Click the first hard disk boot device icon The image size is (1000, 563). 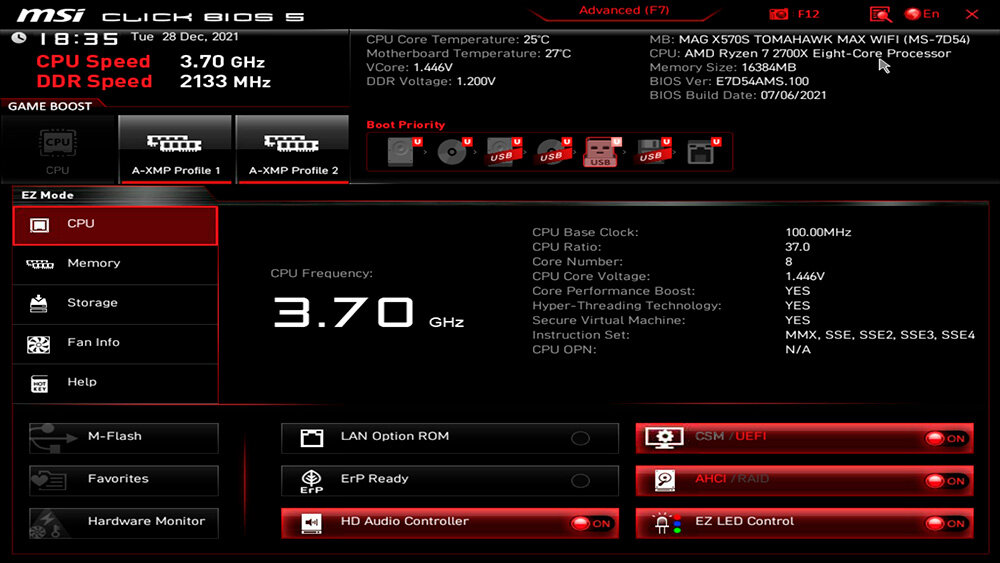[403, 152]
